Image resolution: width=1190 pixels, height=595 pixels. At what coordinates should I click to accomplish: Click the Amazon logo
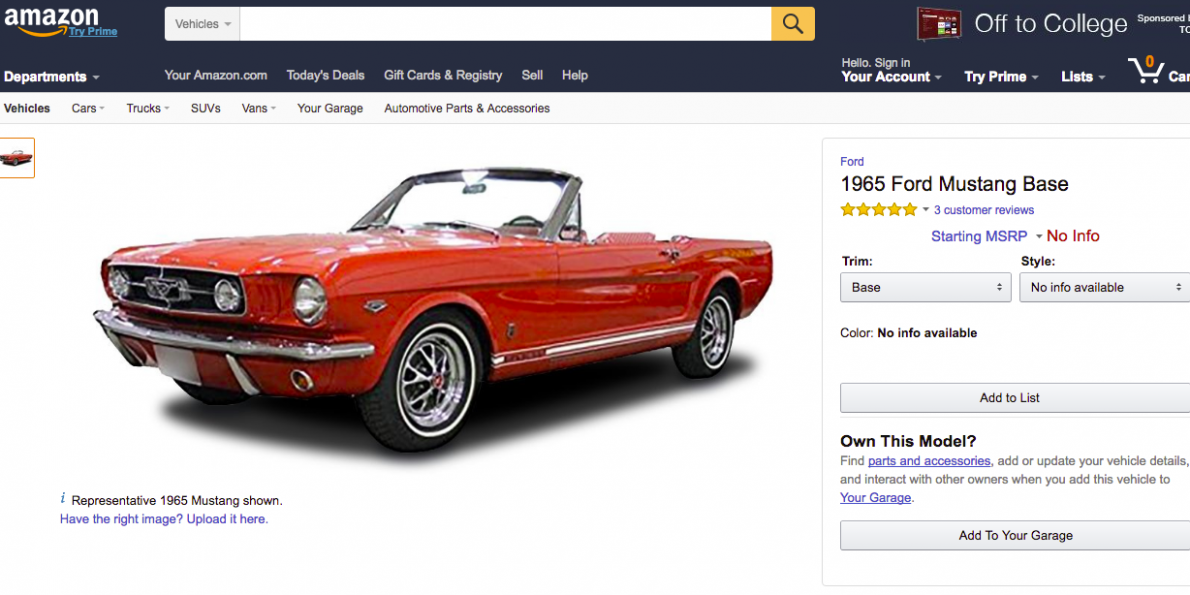tap(52, 20)
